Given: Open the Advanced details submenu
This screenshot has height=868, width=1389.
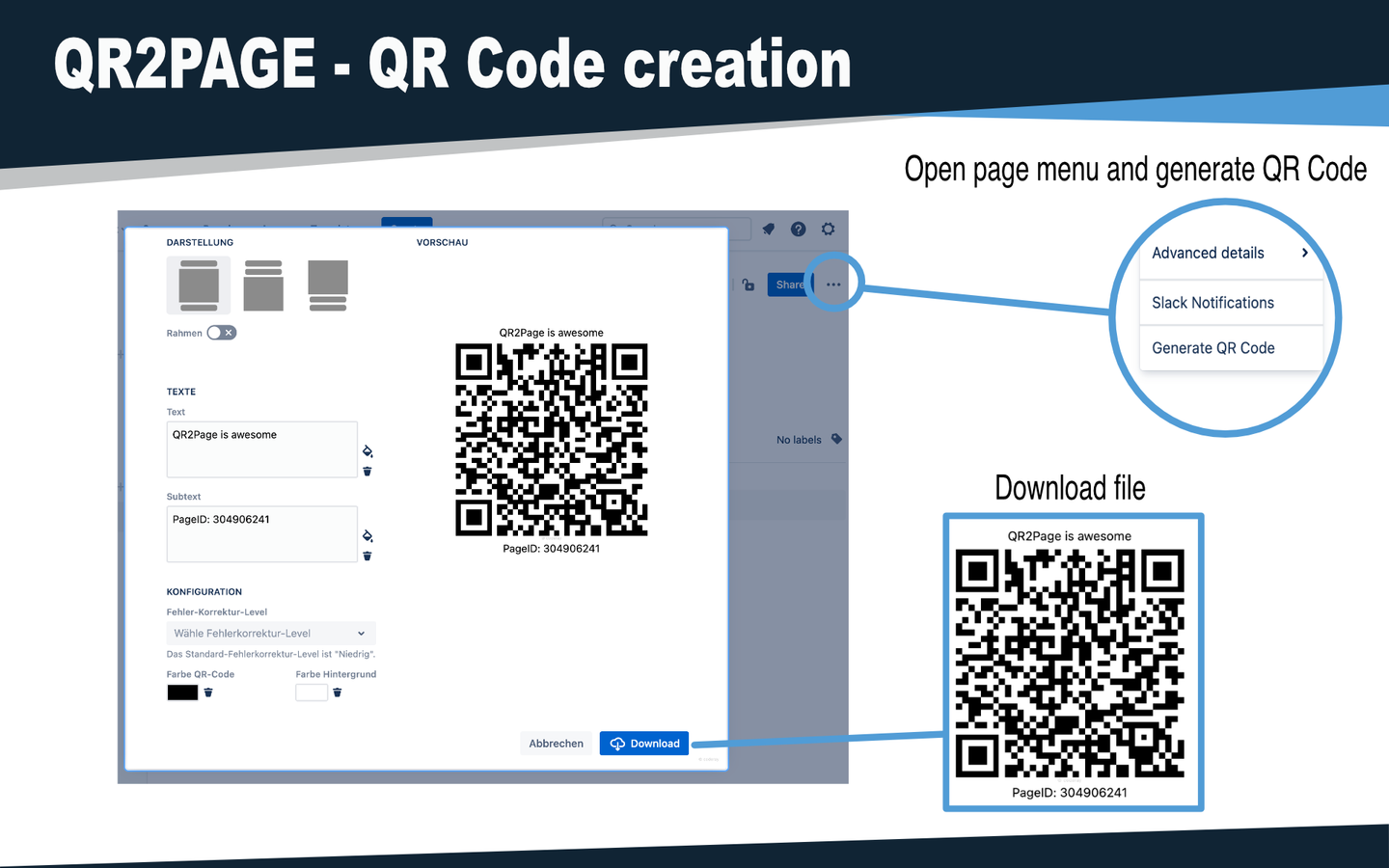Looking at the screenshot, I should [1231, 253].
